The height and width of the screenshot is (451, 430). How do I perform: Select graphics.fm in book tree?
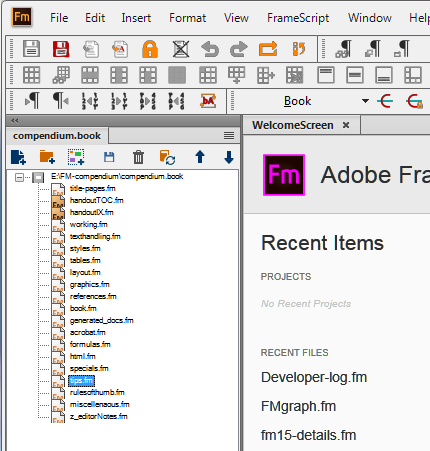[90, 284]
